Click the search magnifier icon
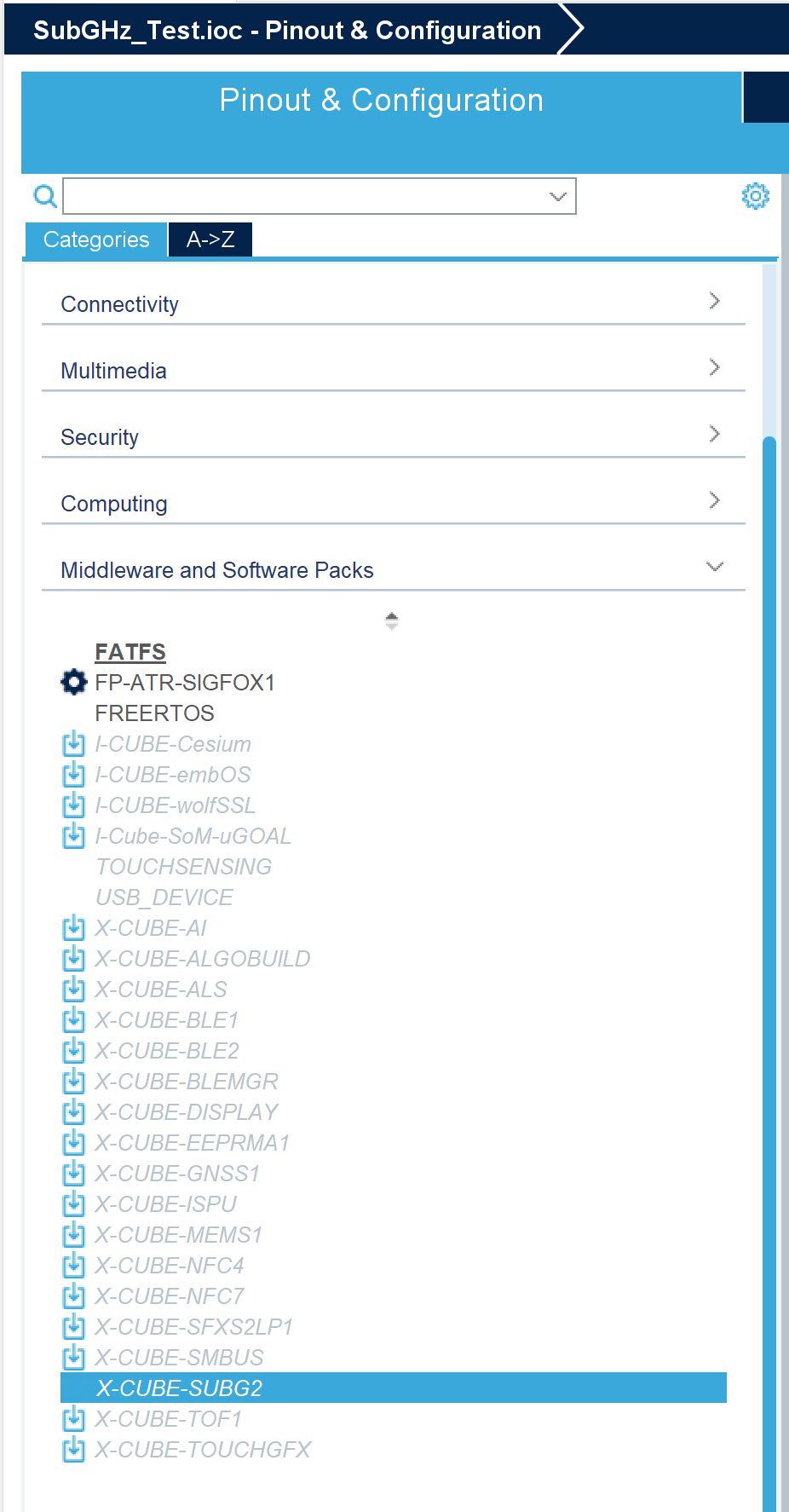This screenshot has height=1512, width=789. coord(45,196)
